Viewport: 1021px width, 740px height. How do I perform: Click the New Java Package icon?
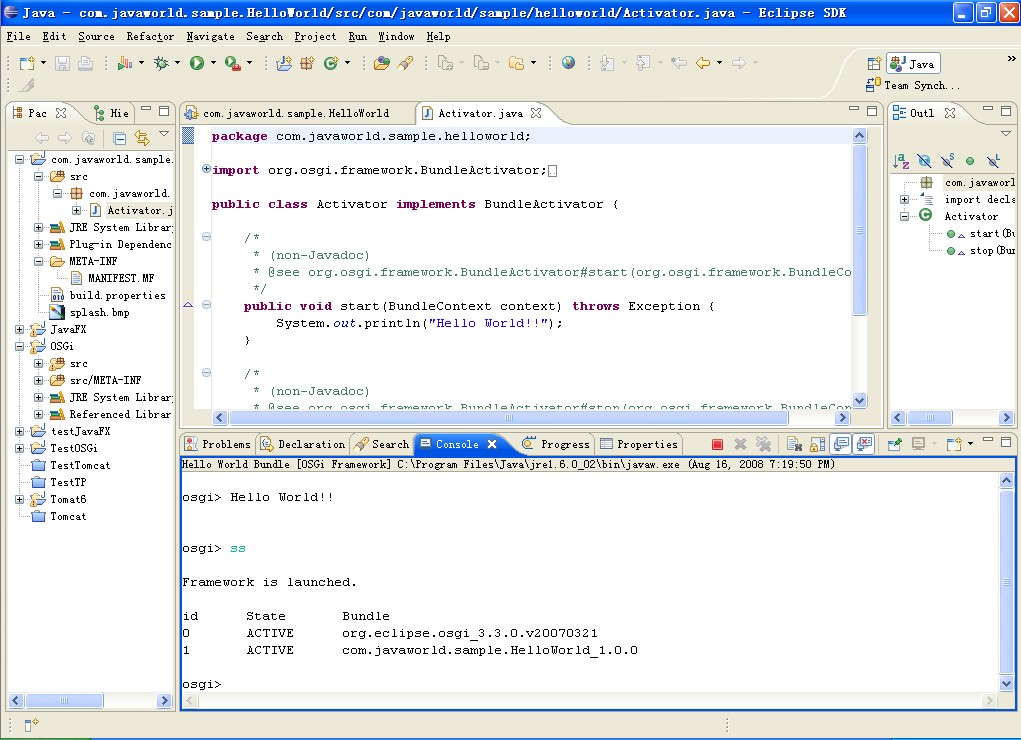coord(307,63)
